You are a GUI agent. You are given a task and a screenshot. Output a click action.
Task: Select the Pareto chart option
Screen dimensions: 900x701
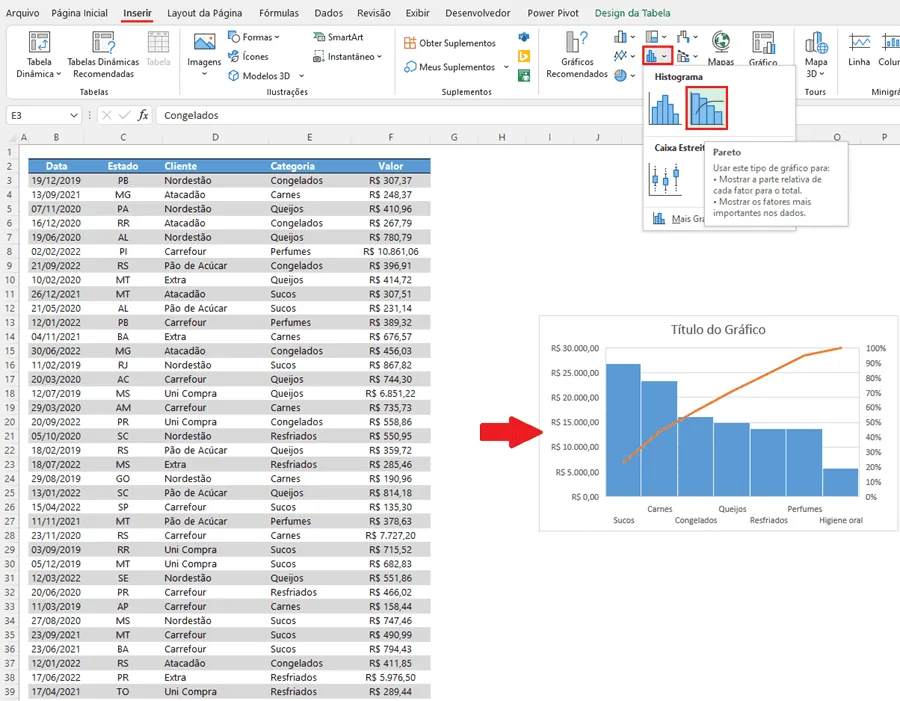(x=707, y=108)
